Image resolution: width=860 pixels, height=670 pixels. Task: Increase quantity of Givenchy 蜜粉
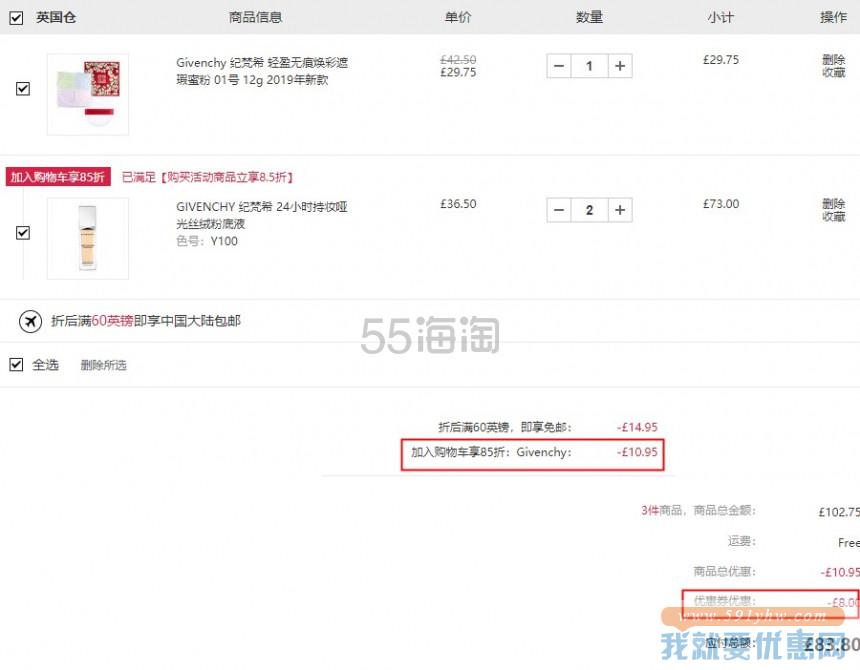tap(620, 66)
